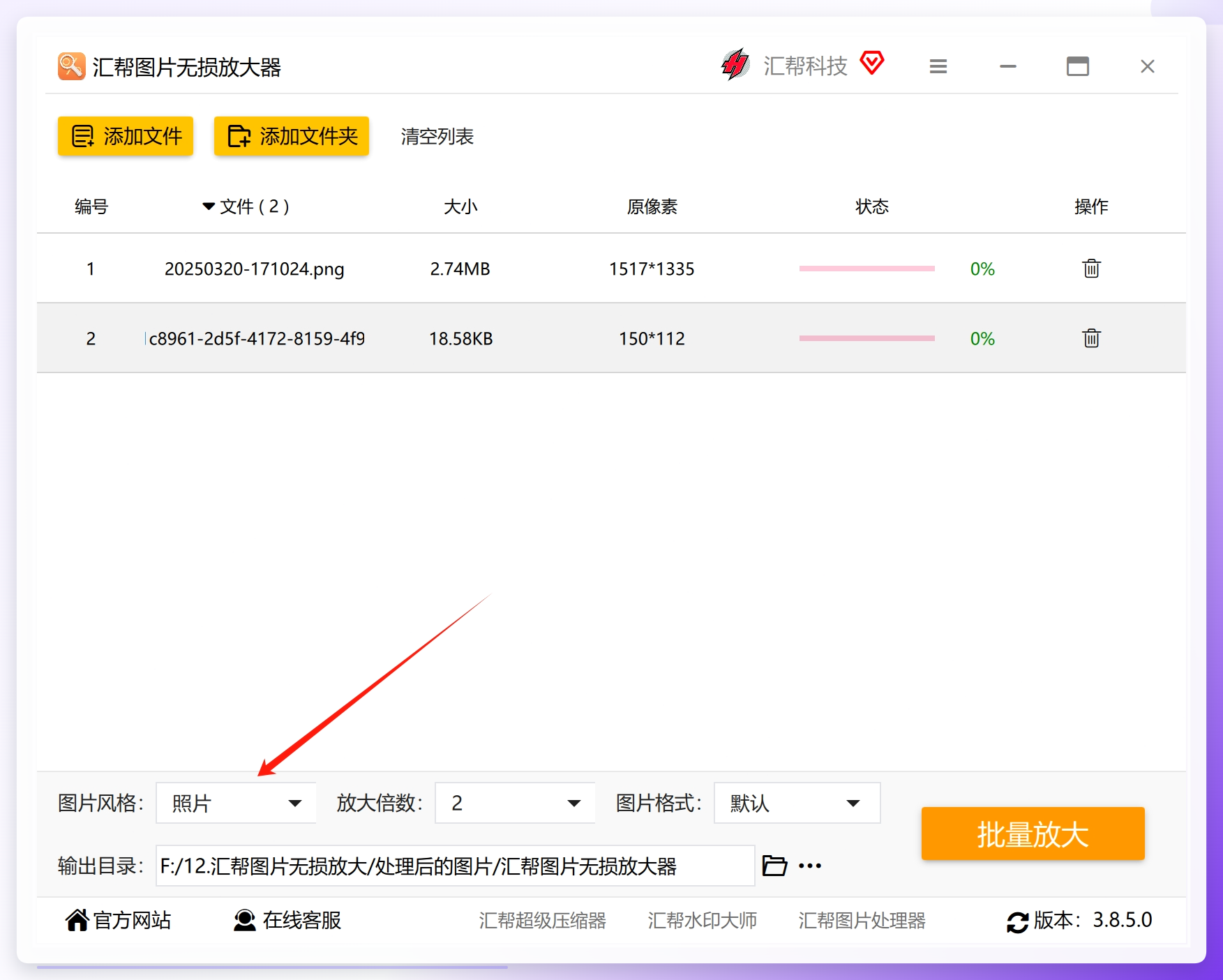Click the 18.58KB size cell
Viewport: 1223px width, 980px height.
click(460, 339)
